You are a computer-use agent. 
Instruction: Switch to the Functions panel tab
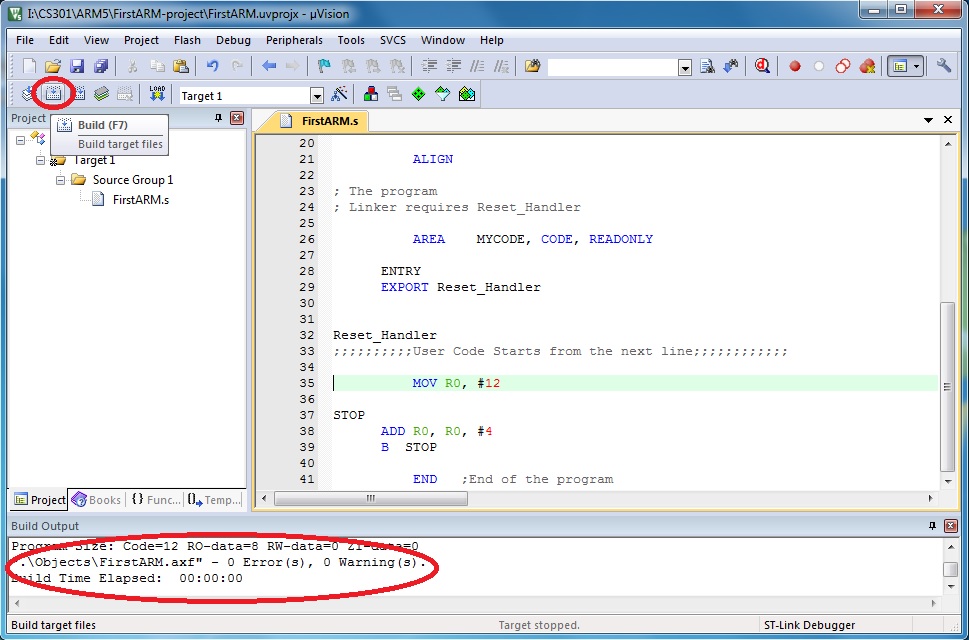156,500
